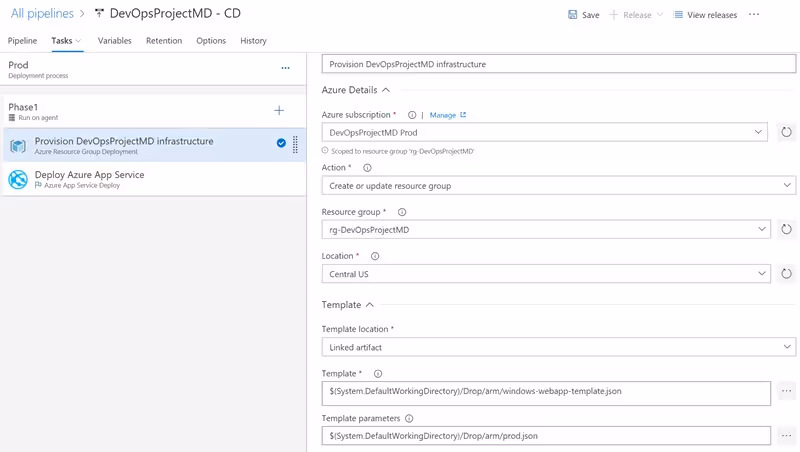Select the Deploy Azure App Service task
The width and height of the screenshot is (800, 452).
(x=153, y=179)
